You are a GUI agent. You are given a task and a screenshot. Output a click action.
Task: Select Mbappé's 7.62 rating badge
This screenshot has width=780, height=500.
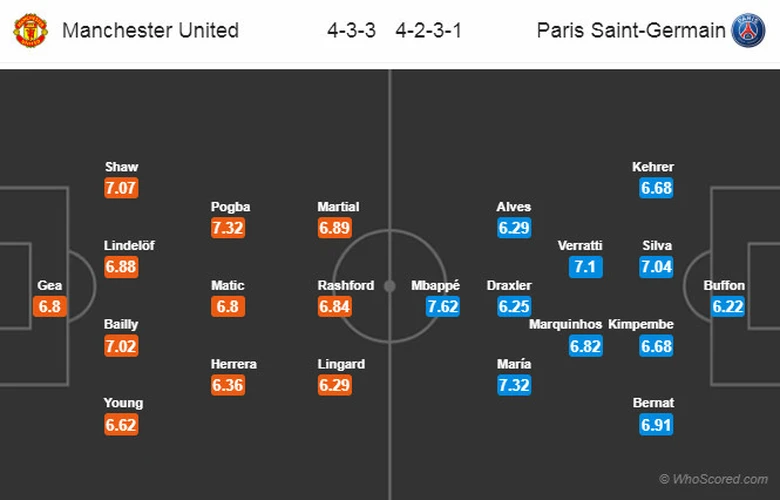pyautogui.click(x=442, y=306)
